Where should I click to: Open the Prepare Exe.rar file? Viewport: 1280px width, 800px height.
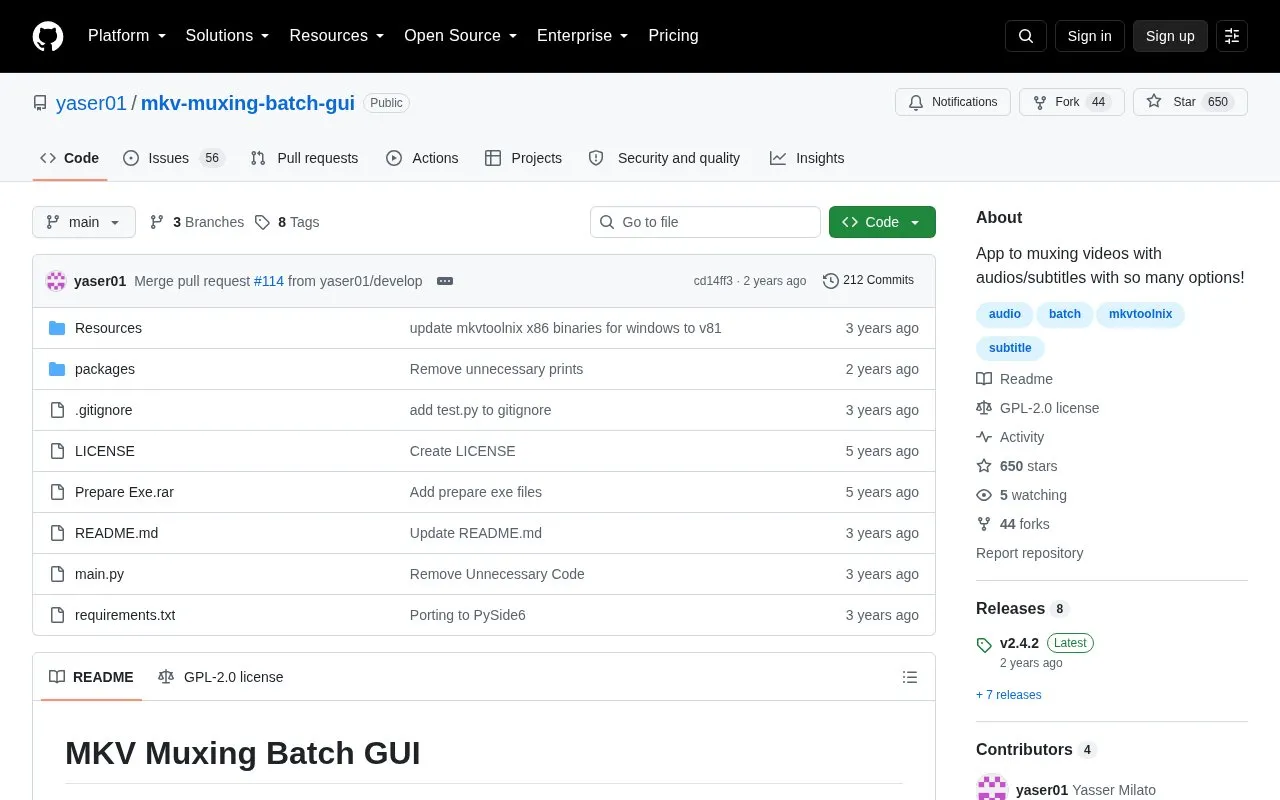click(x=124, y=492)
